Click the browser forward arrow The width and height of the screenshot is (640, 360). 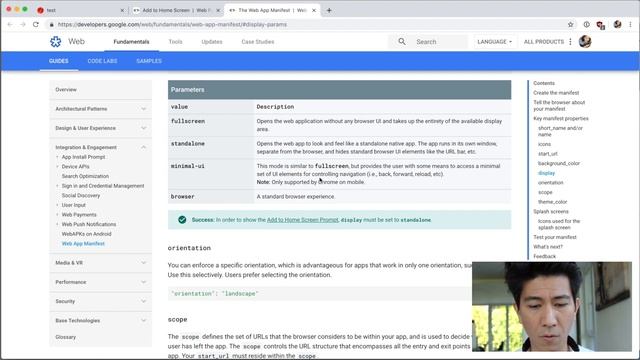pyautogui.click(x=23, y=24)
